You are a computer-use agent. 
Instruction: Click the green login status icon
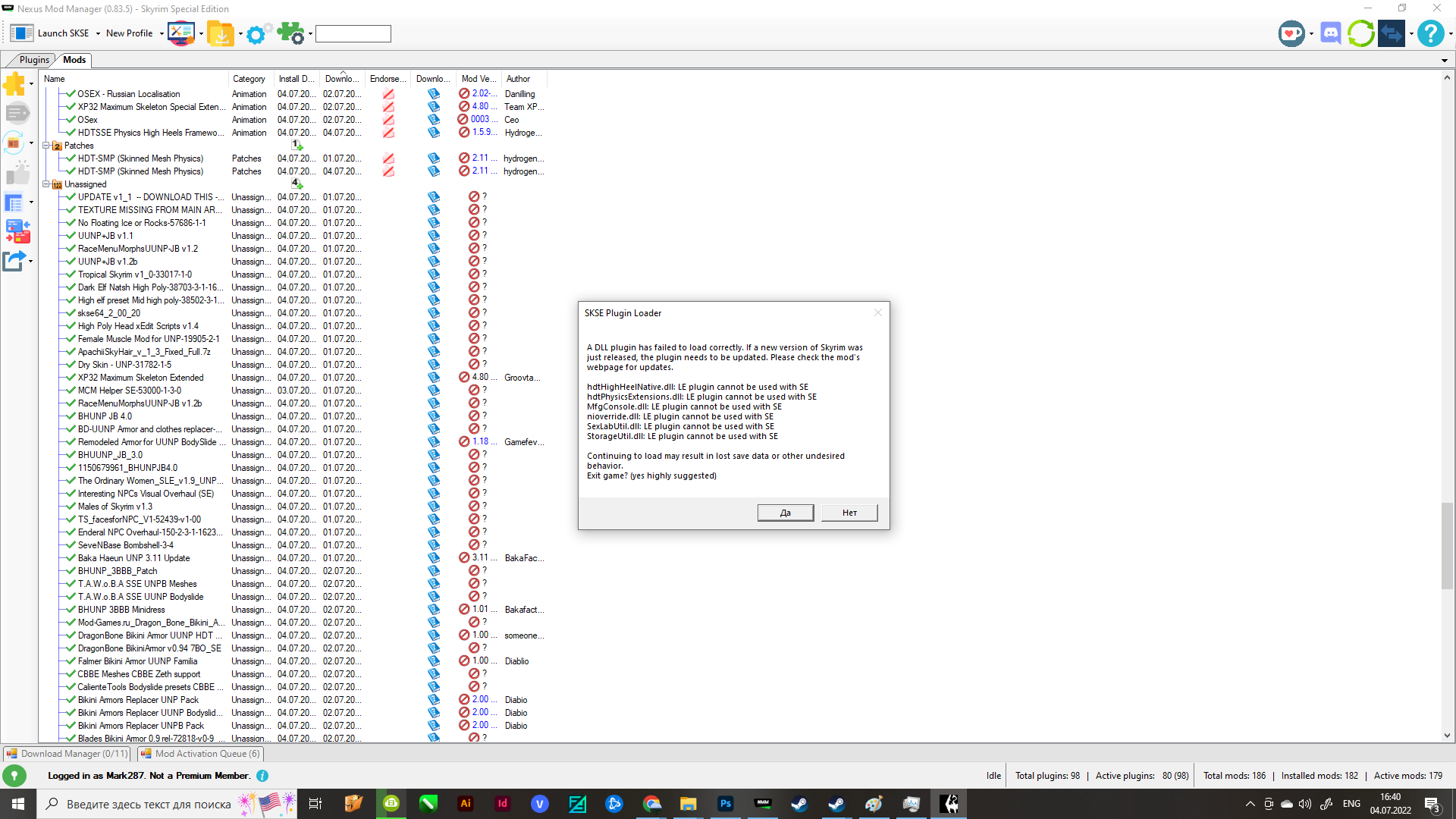[x=14, y=776]
